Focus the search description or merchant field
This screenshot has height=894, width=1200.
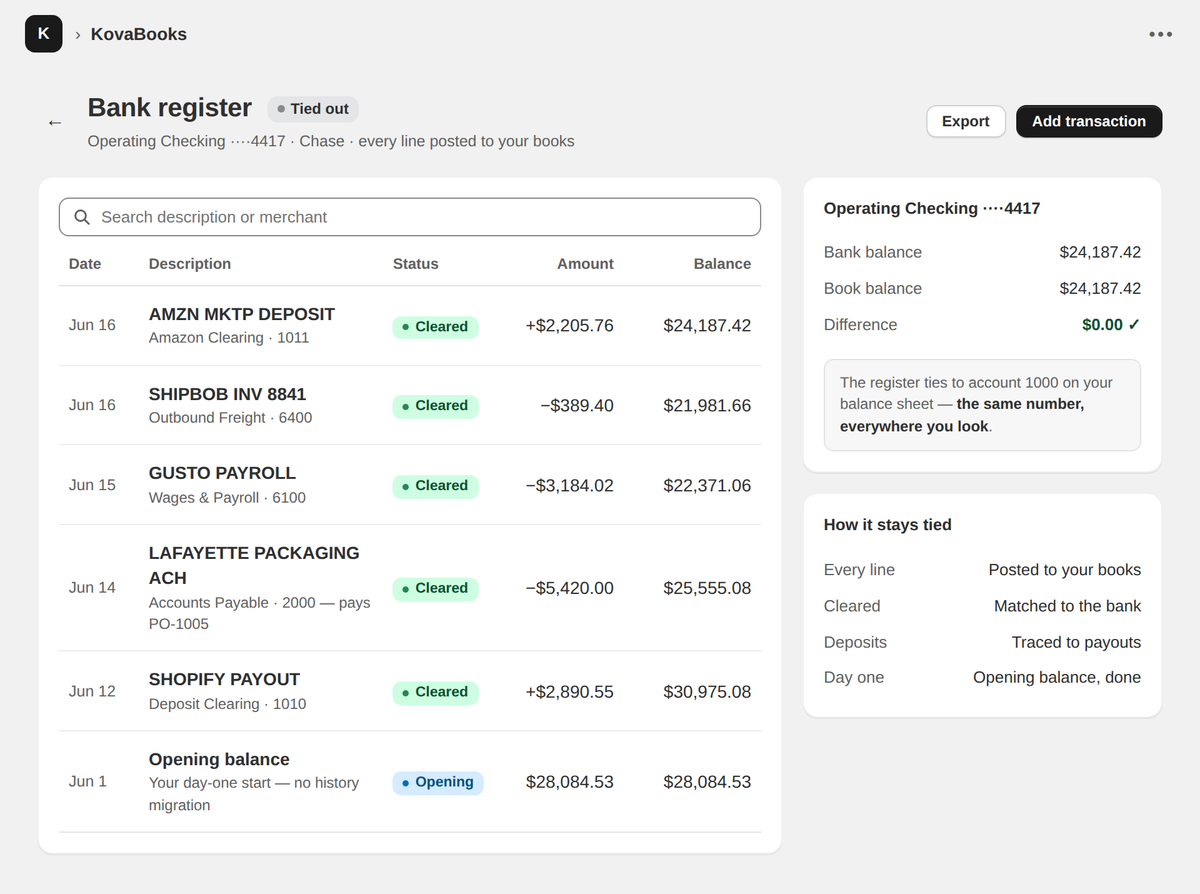tap(410, 217)
